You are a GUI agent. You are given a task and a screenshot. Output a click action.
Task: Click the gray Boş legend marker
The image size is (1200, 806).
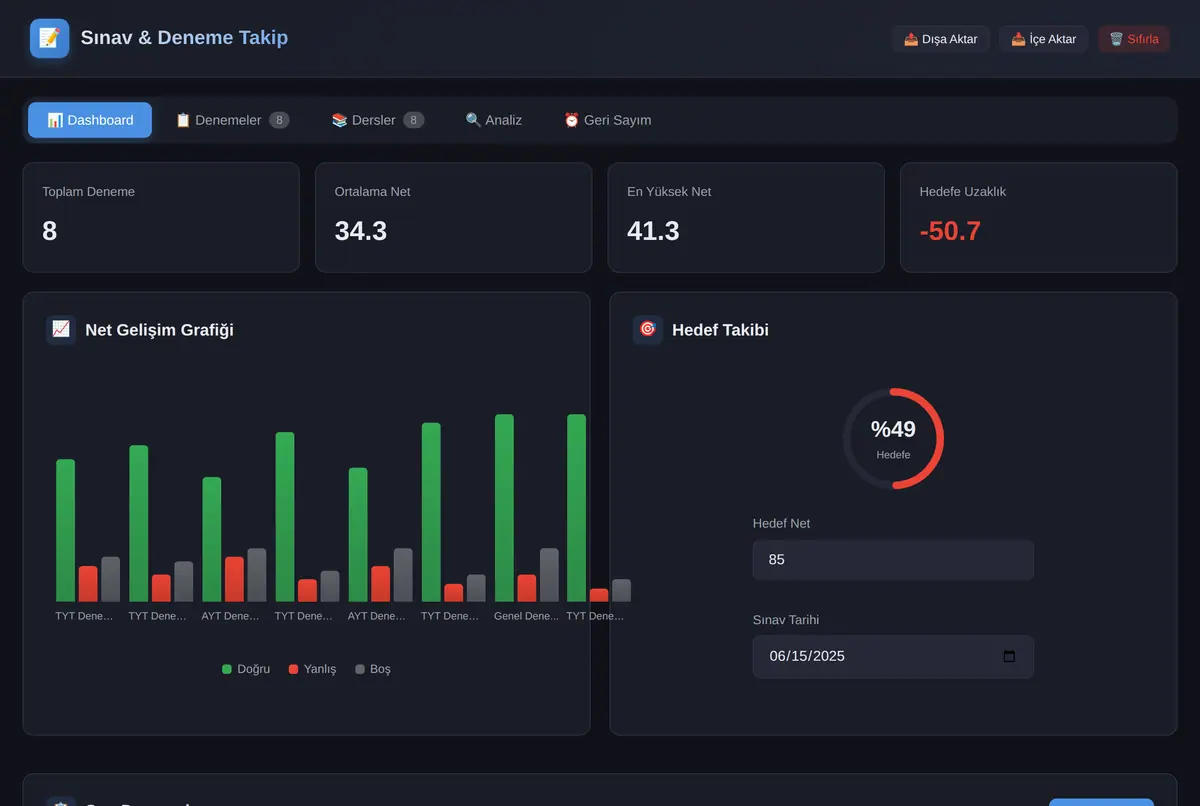(x=360, y=669)
